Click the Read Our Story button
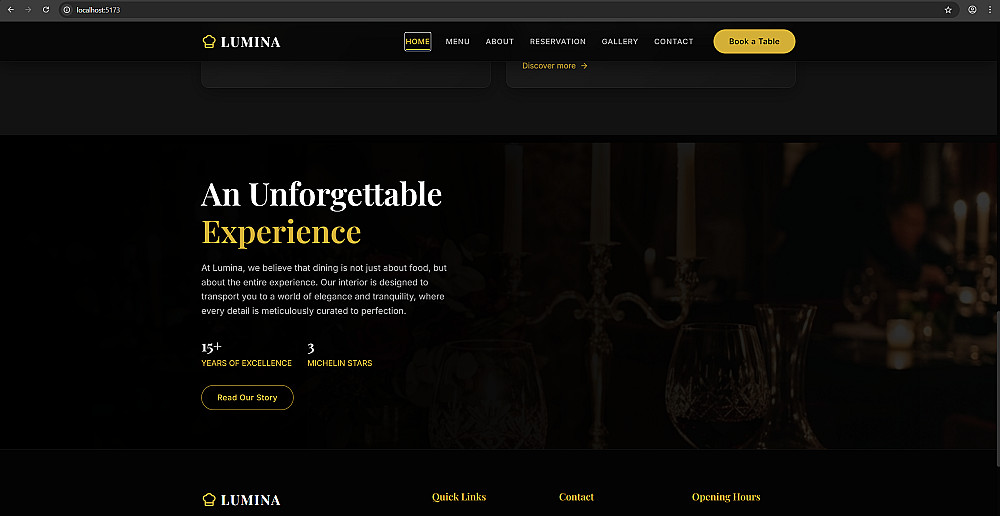The width and height of the screenshot is (1000, 516). point(247,397)
